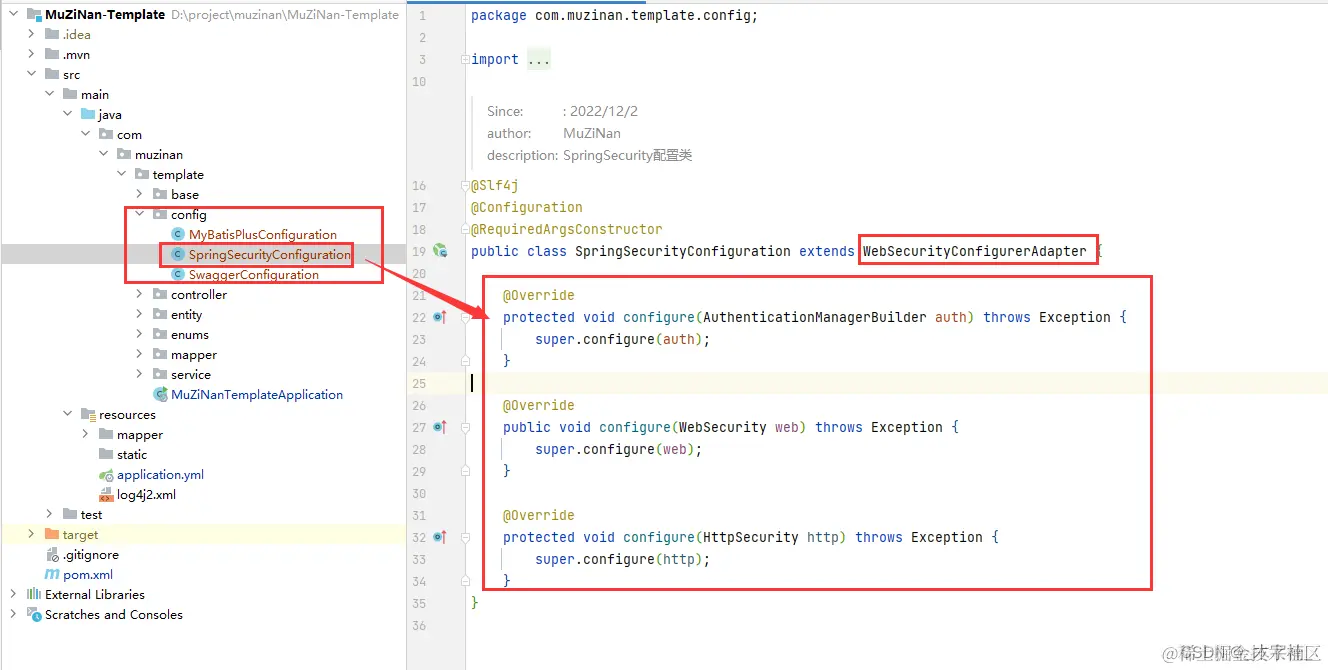Collapse the src folder
1328x670 pixels.
point(32,75)
